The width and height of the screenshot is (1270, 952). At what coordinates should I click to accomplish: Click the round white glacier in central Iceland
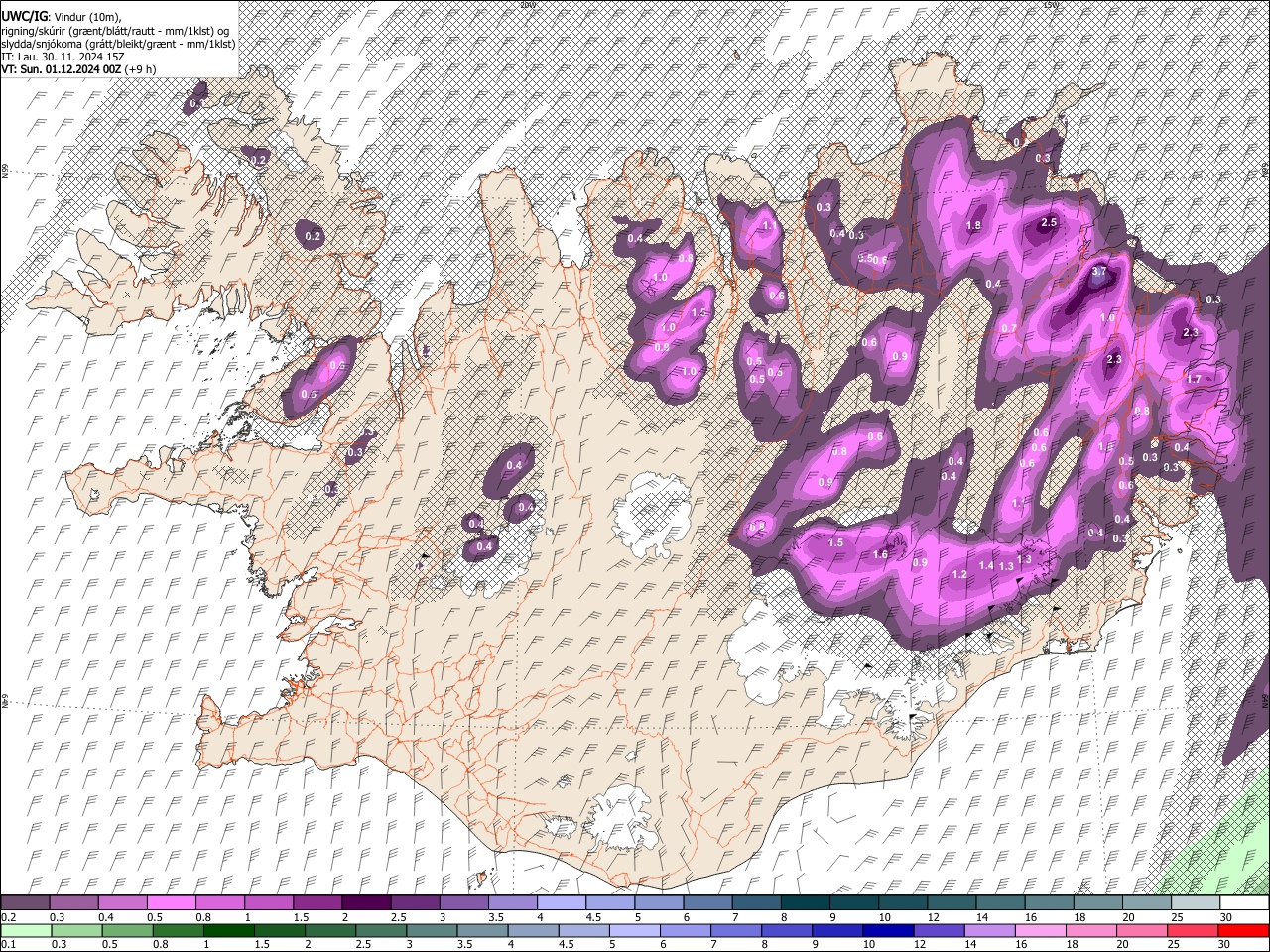[x=651, y=509]
